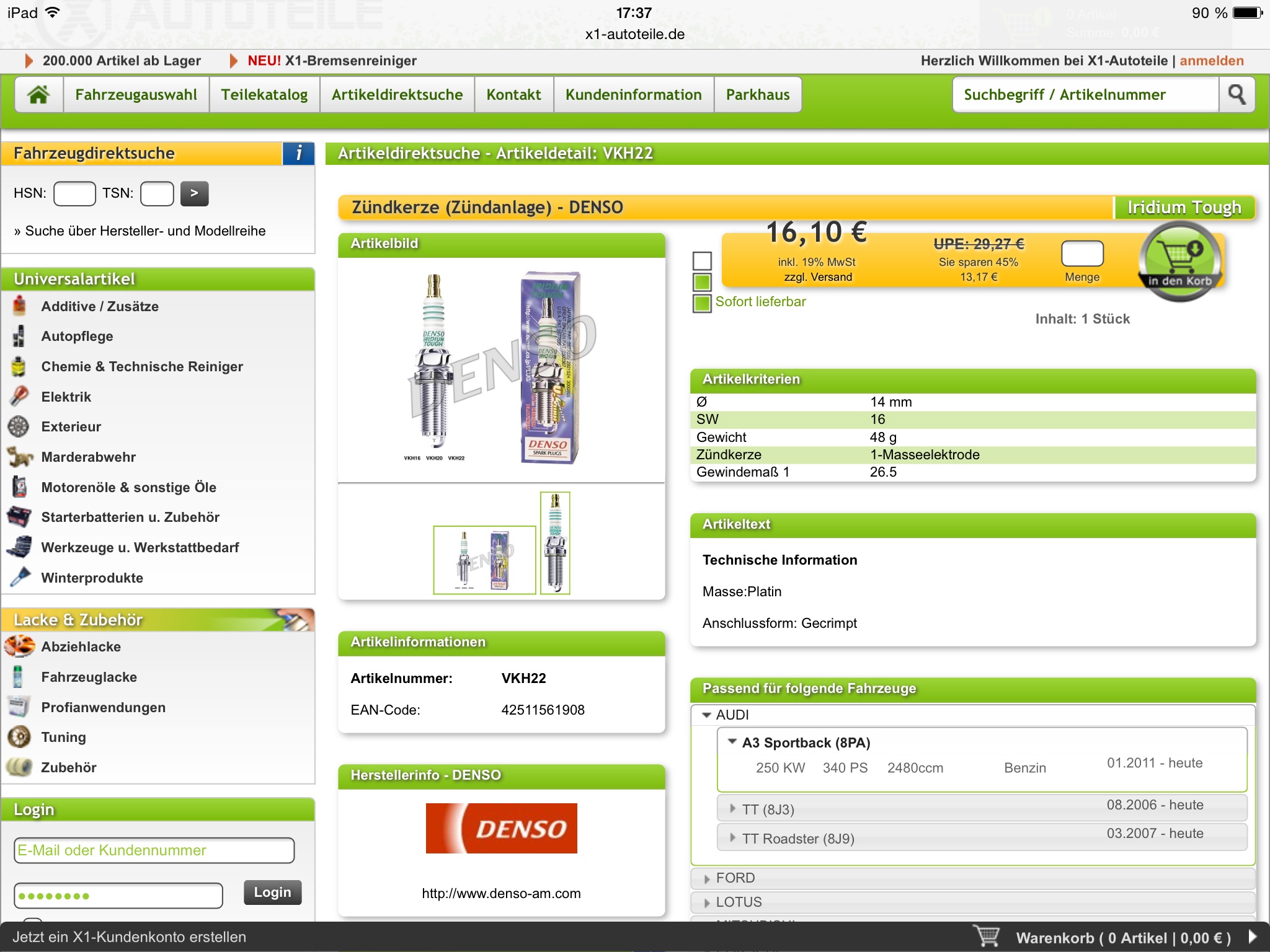This screenshot has height=952, width=1270.
Task: Open the blue Fahrzeugdirektsuche info icon
Action: pyautogui.click(x=299, y=153)
